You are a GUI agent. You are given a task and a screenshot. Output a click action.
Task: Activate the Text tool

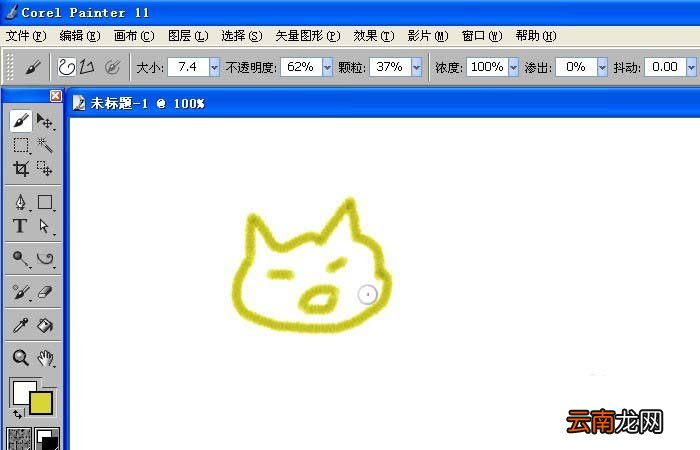coord(20,226)
